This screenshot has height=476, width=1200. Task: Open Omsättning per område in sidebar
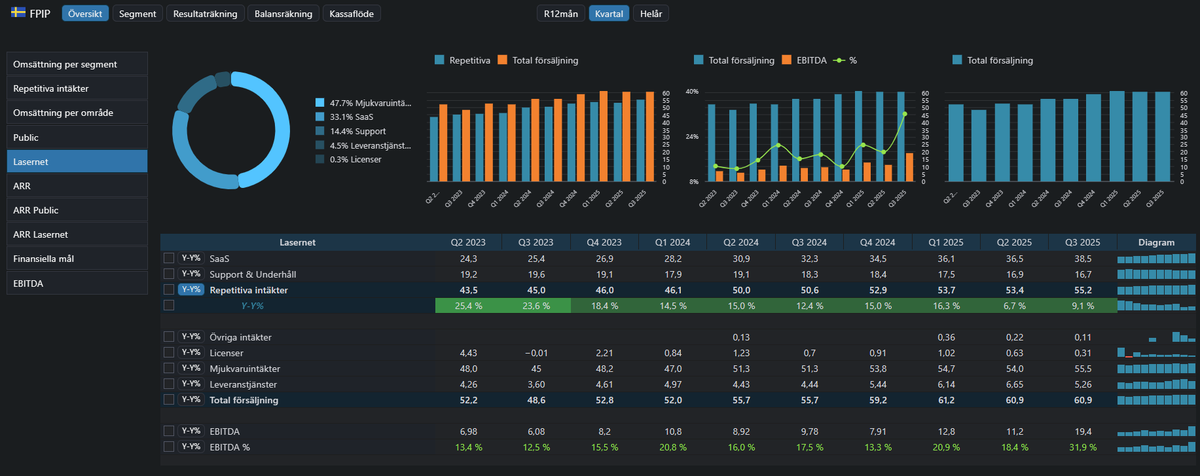(77, 113)
